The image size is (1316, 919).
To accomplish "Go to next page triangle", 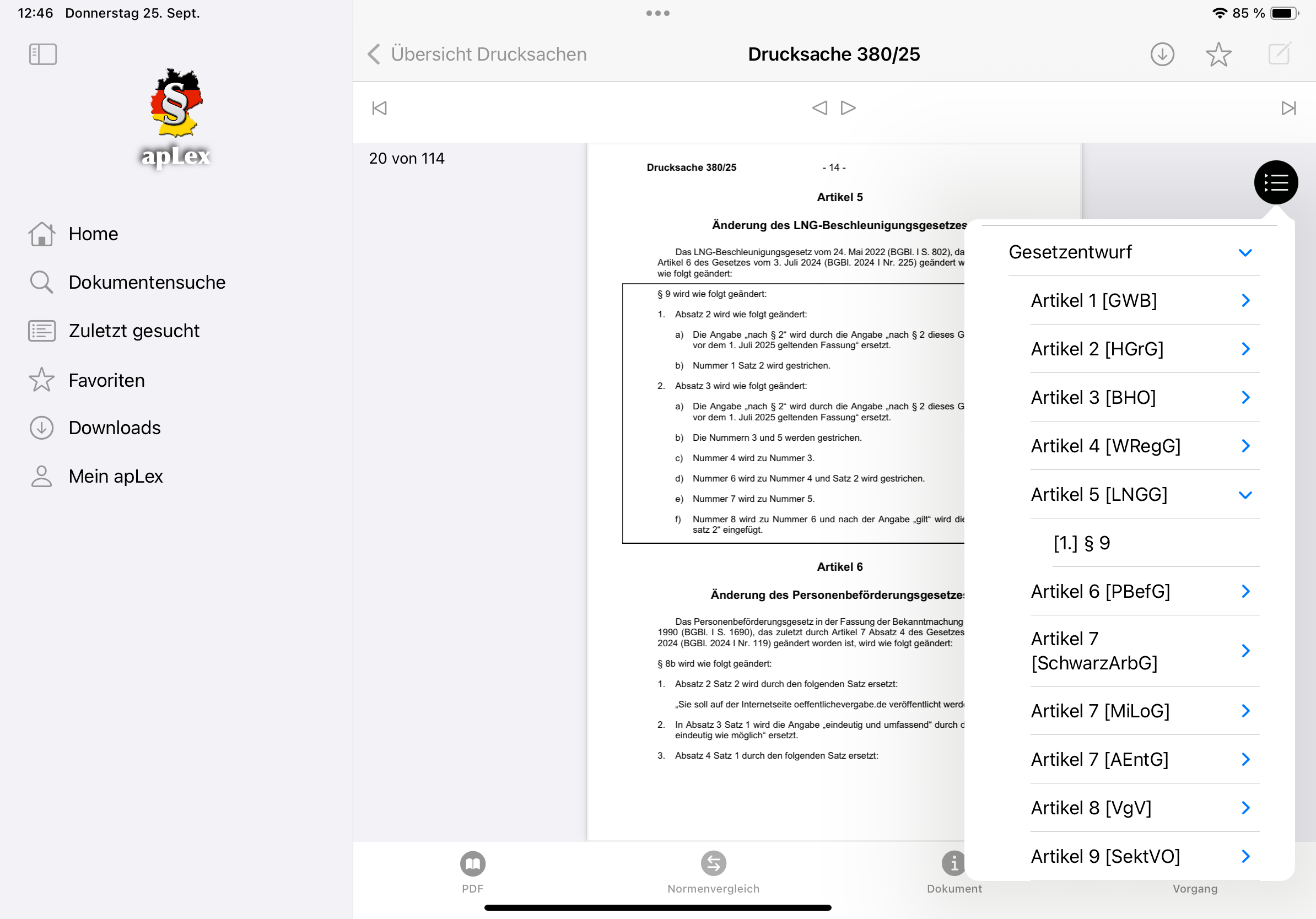I will click(848, 108).
